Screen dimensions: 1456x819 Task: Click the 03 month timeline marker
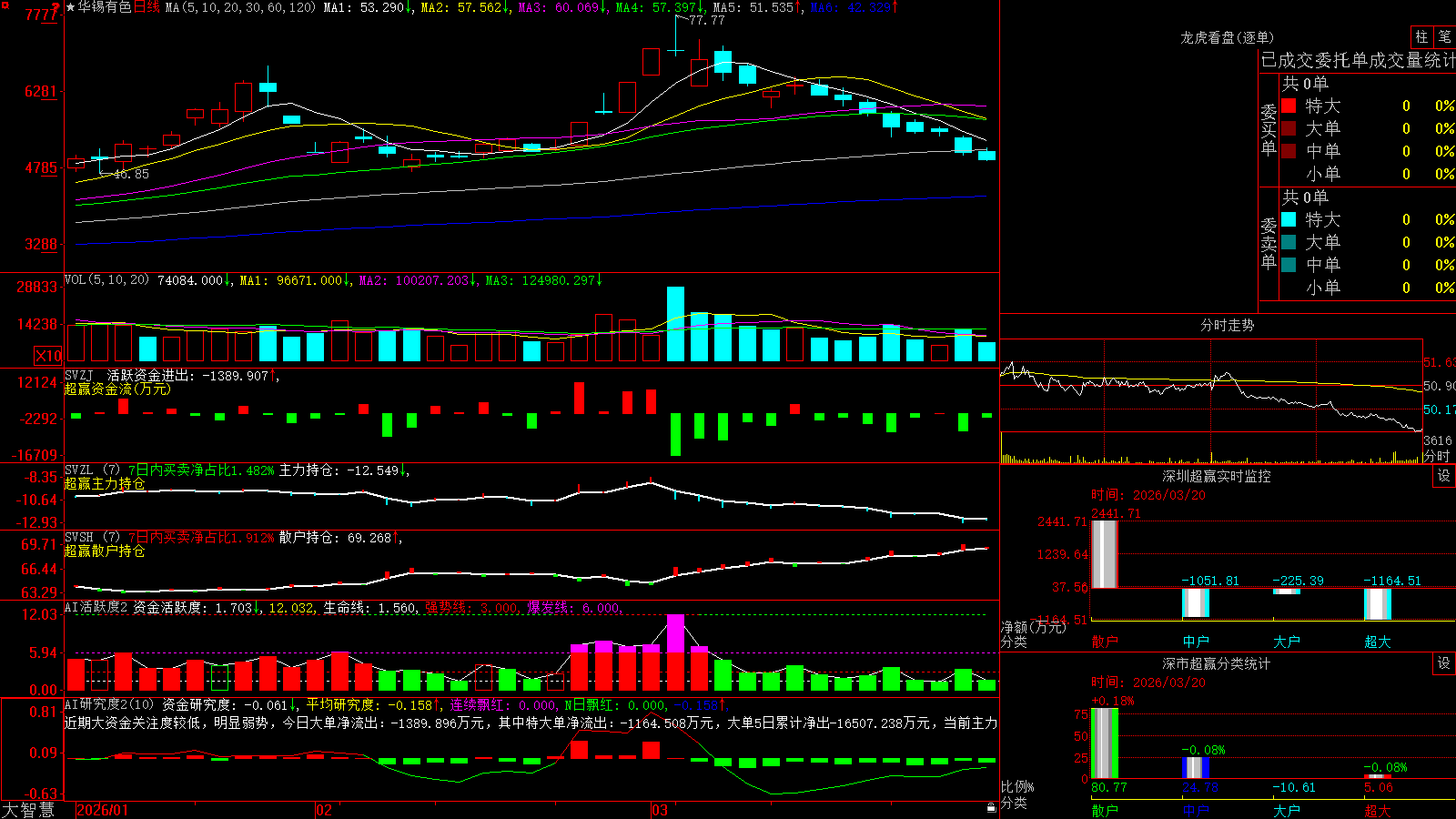[x=660, y=810]
